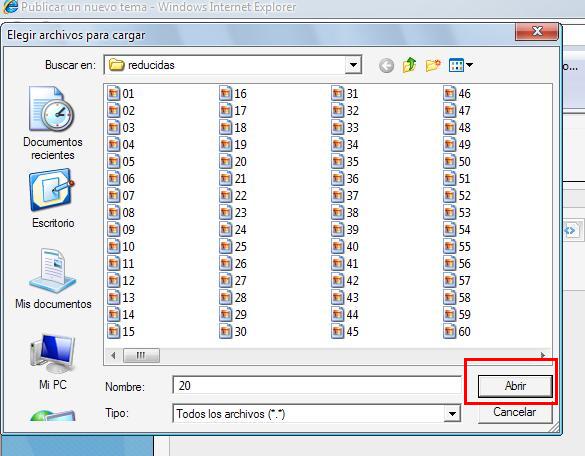
Task: Open Mis documentos location
Action: pos(53,279)
